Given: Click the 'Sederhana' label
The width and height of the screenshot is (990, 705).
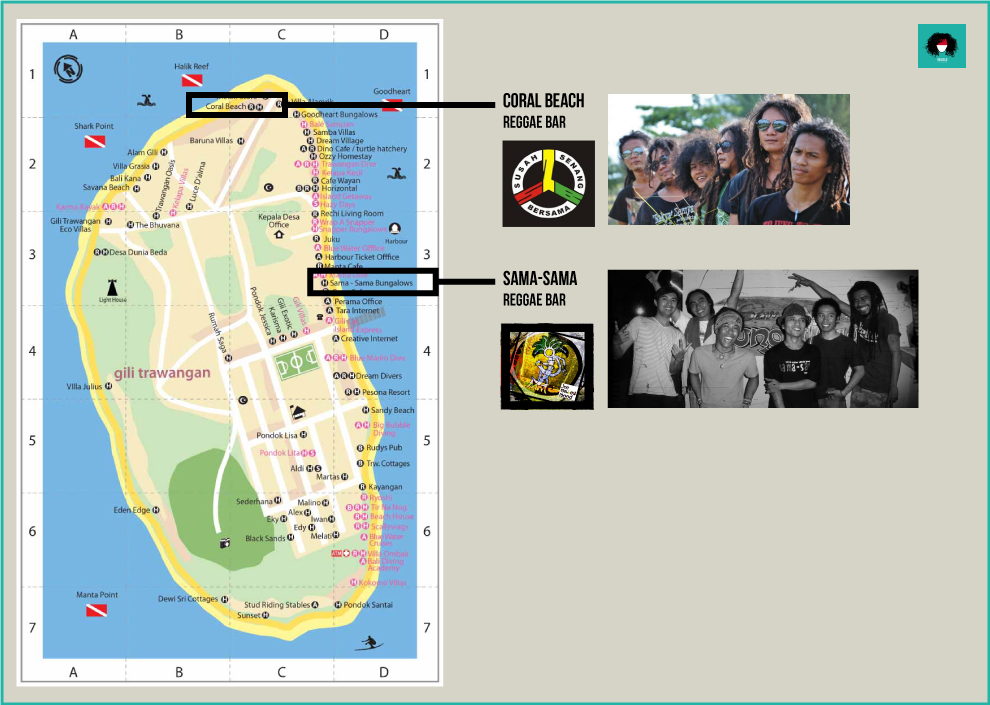Looking at the screenshot, I should (254, 502).
